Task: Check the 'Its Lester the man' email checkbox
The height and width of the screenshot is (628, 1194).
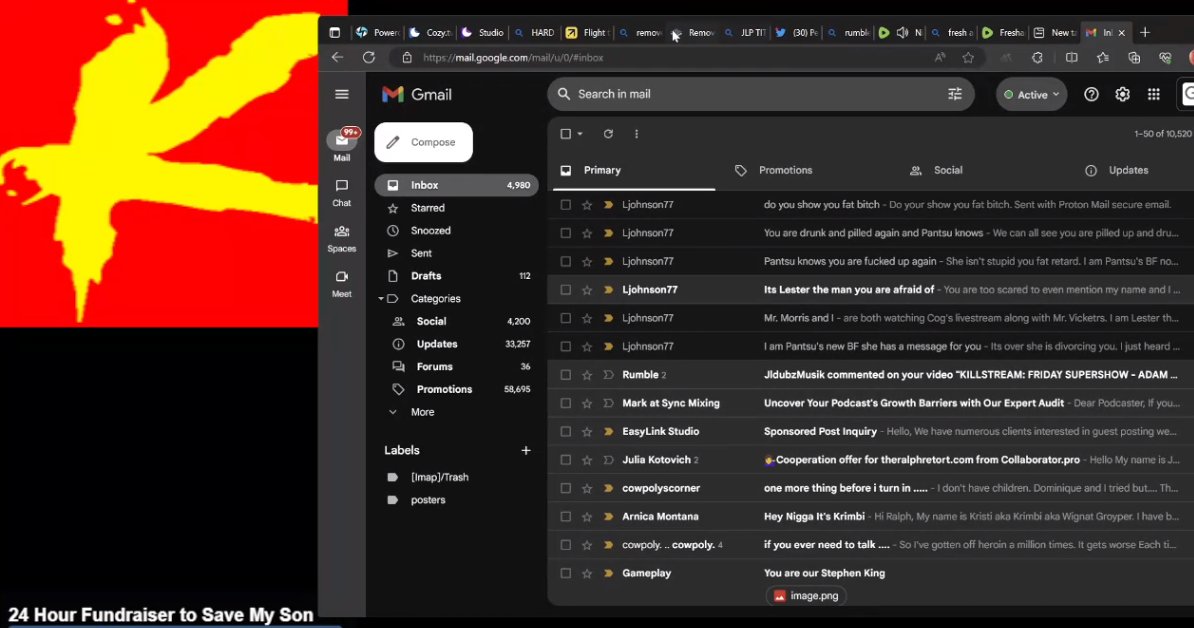Action: pos(565,290)
